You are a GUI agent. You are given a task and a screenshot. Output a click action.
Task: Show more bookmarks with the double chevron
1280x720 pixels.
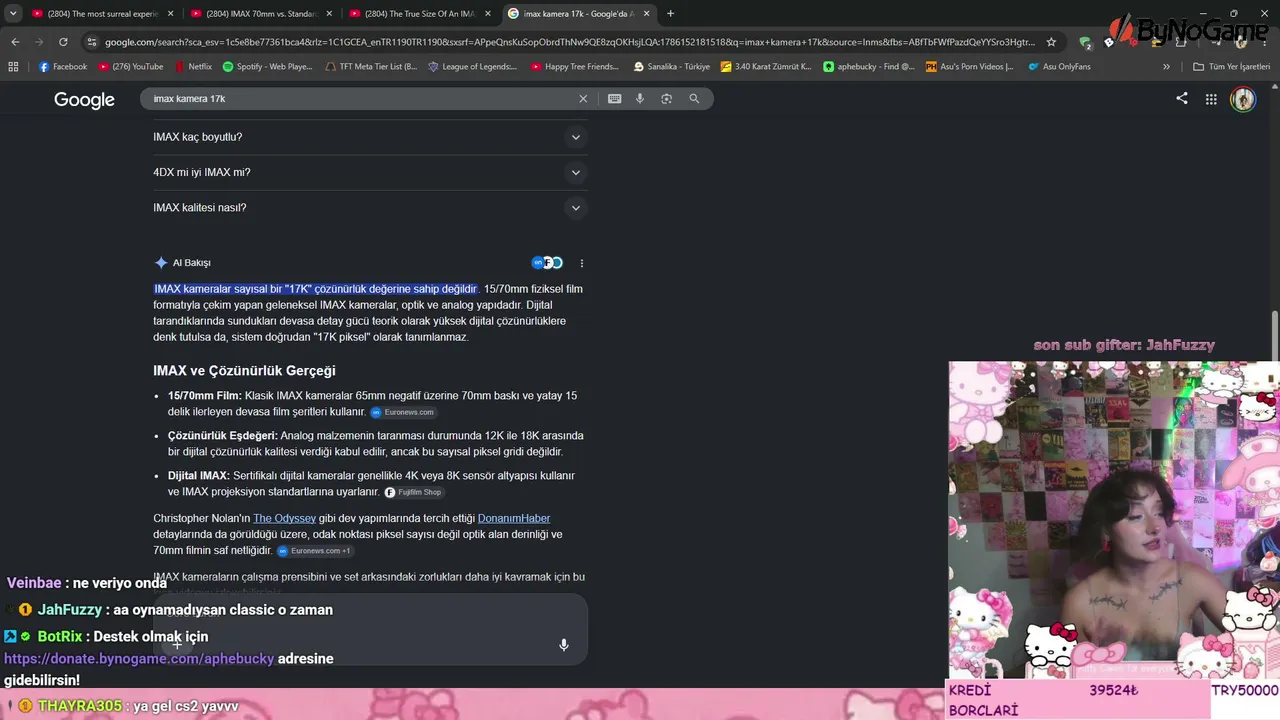(x=1166, y=67)
